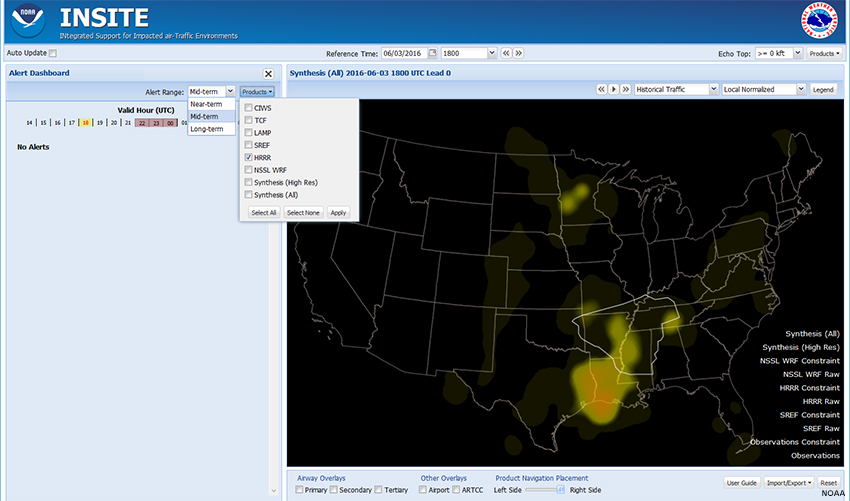Toggle the Alert Dashboard Products dropdown
This screenshot has height=501, width=850.
click(257, 92)
